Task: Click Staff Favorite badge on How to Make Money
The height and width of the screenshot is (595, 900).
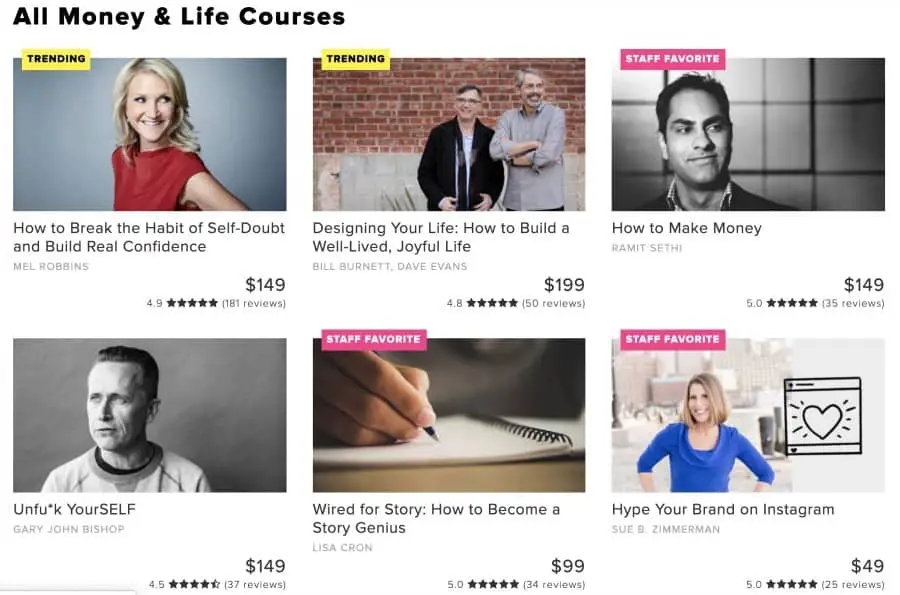Action: tap(672, 59)
